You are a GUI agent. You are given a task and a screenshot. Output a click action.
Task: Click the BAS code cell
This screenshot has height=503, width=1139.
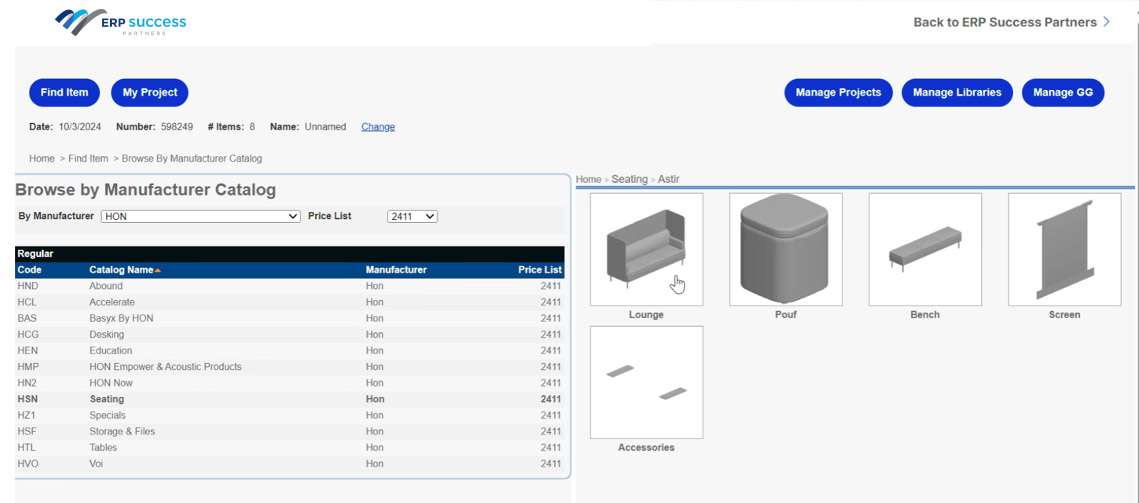(x=27, y=318)
